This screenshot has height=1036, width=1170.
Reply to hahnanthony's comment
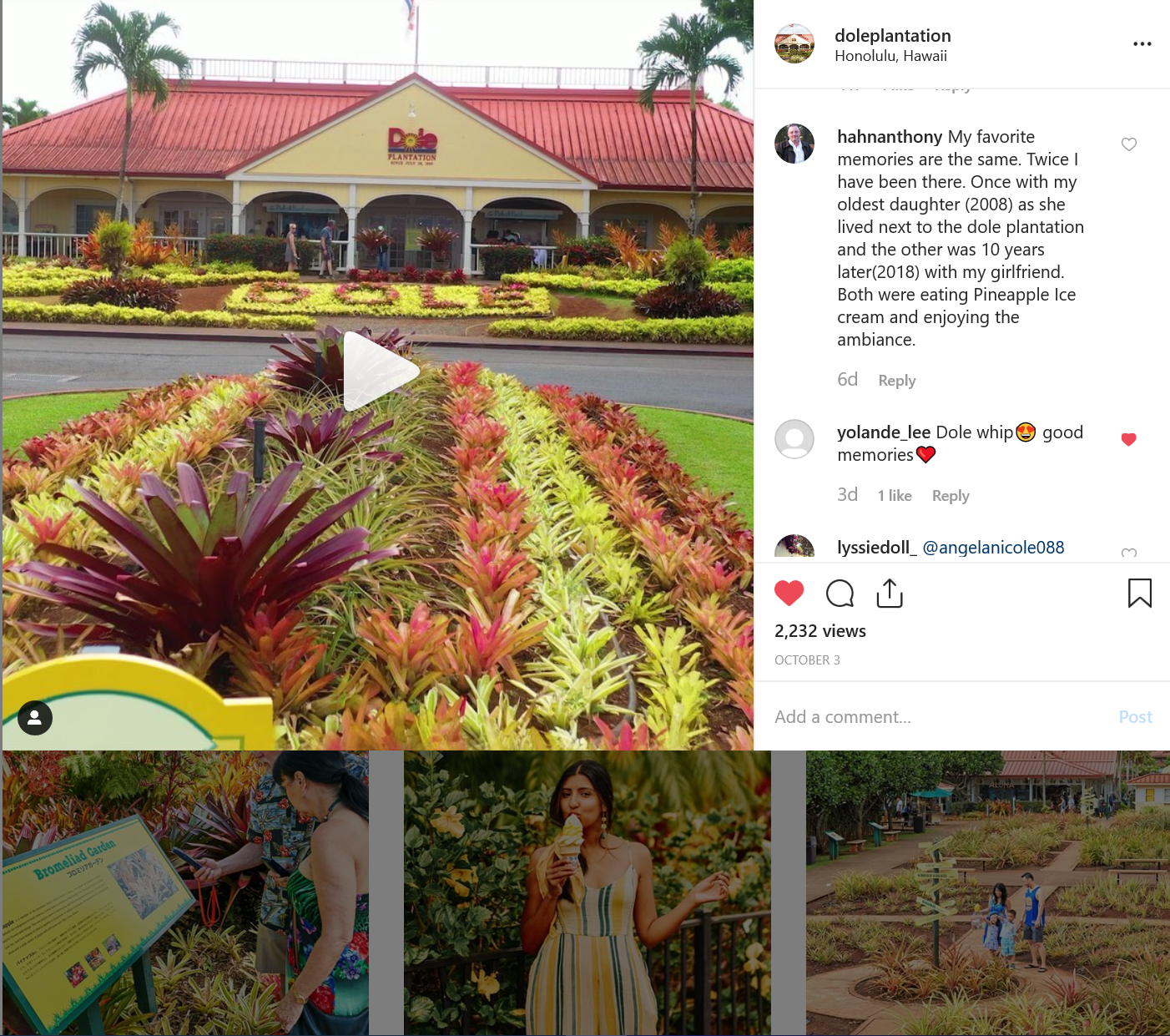point(897,381)
